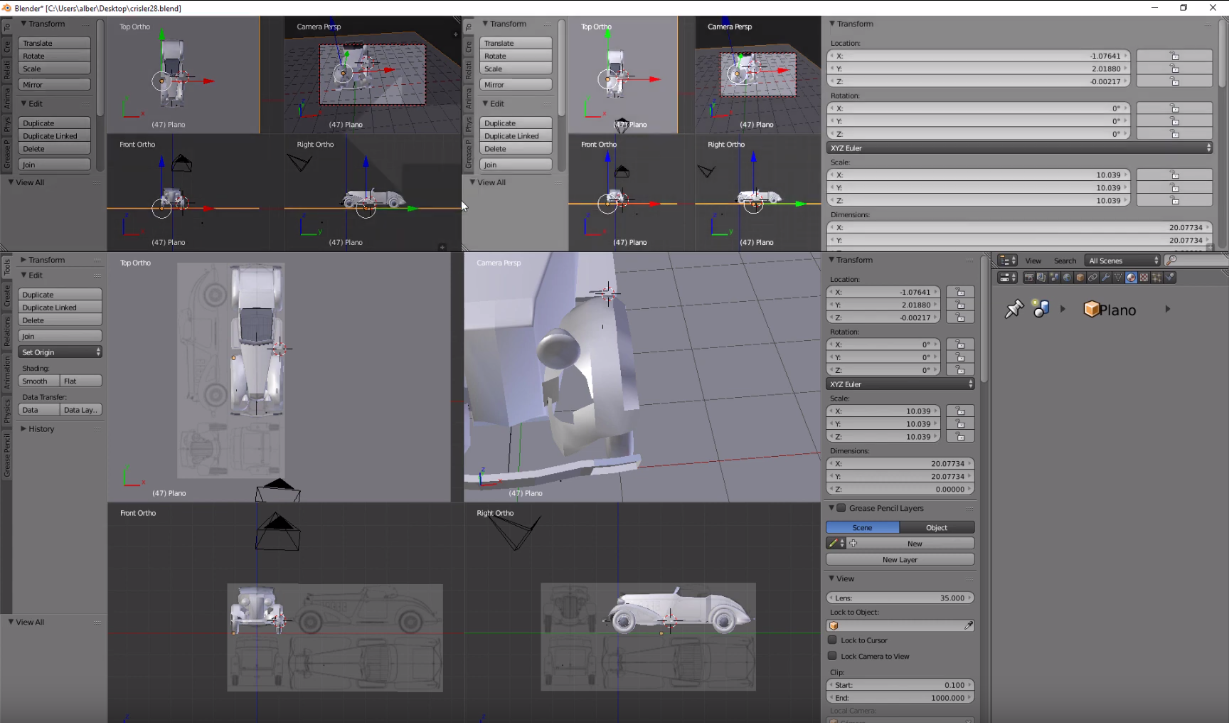
Task: Open the All Scenes dropdown in outliner
Action: coord(1122,260)
